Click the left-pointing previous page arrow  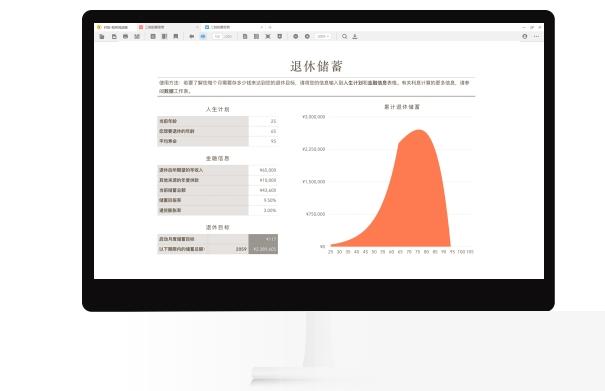pyautogui.click(x=192, y=36)
